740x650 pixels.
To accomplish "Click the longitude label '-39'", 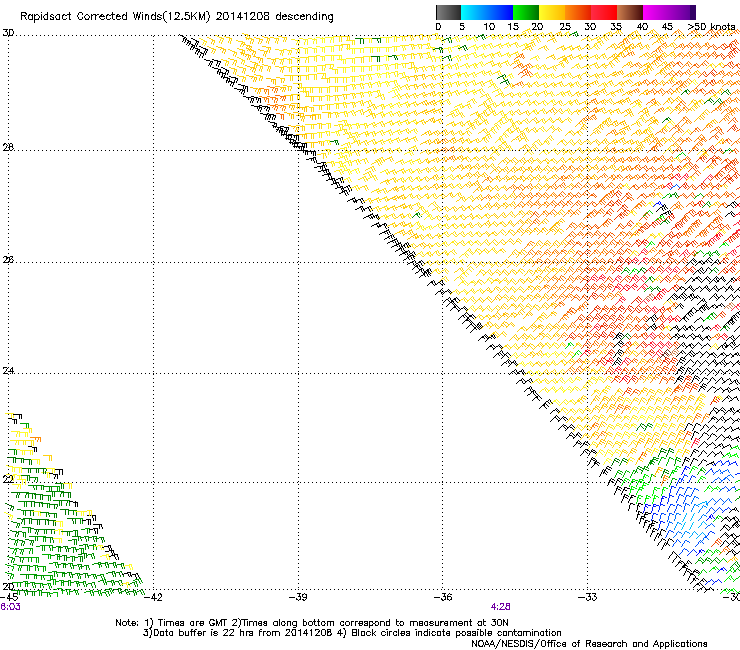I will tap(298, 597).
